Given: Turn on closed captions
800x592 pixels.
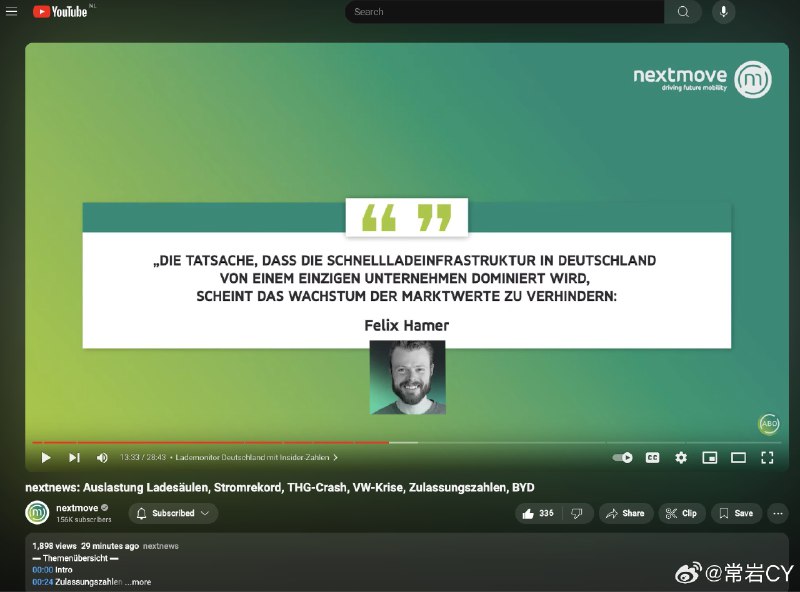Looking at the screenshot, I should pyautogui.click(x=652, y=457).
